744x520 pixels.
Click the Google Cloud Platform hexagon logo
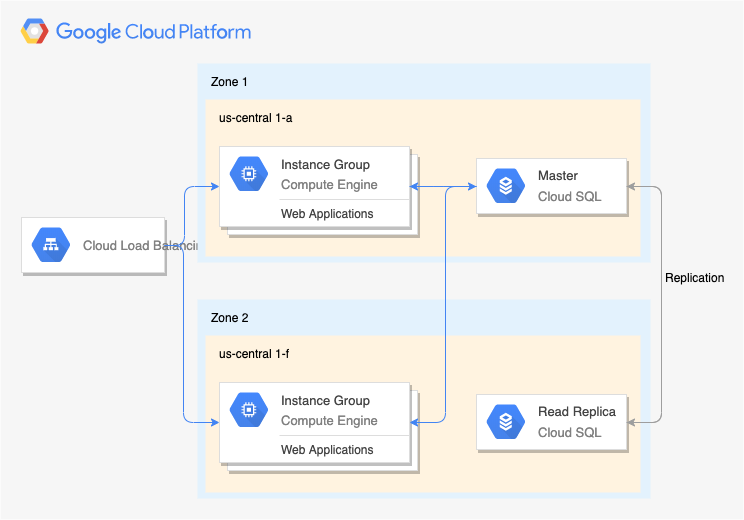pyautogui.click(x=35, y=31)
